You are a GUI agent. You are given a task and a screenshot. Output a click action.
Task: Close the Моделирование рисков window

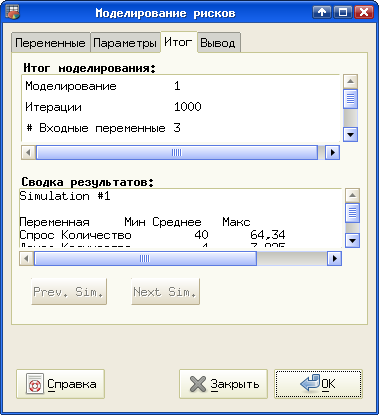(364, 12)
